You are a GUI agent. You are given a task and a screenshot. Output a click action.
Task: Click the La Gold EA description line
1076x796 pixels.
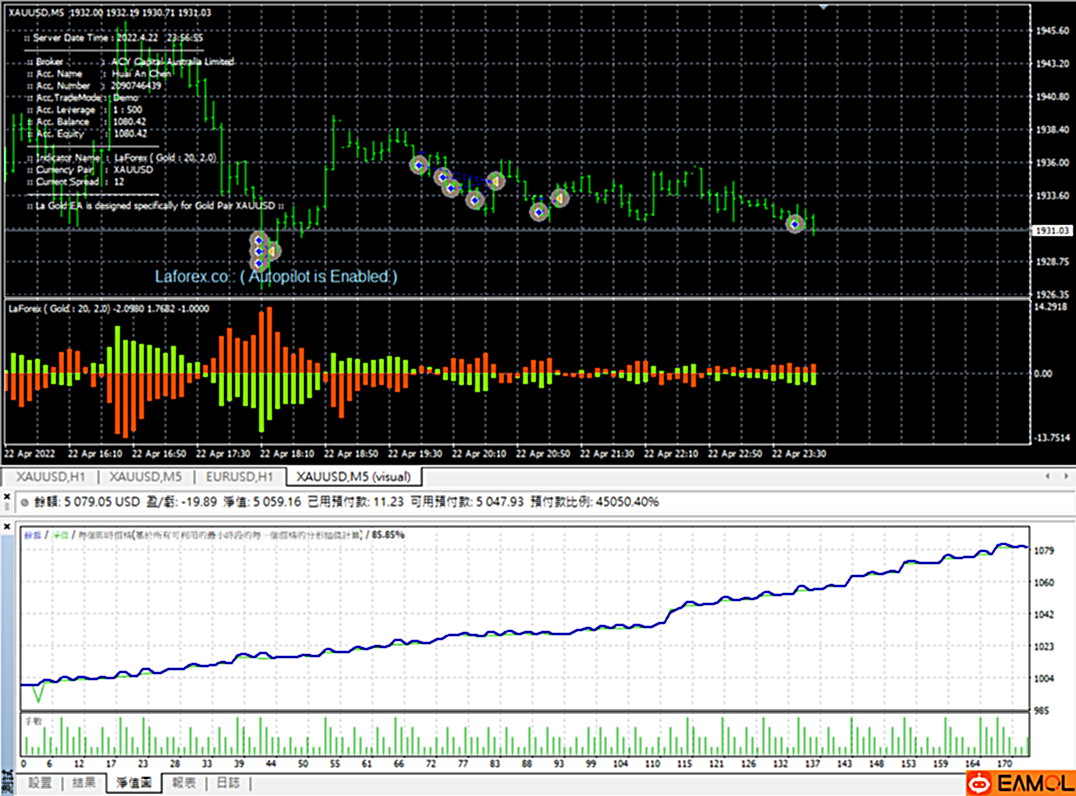(155, 206)
